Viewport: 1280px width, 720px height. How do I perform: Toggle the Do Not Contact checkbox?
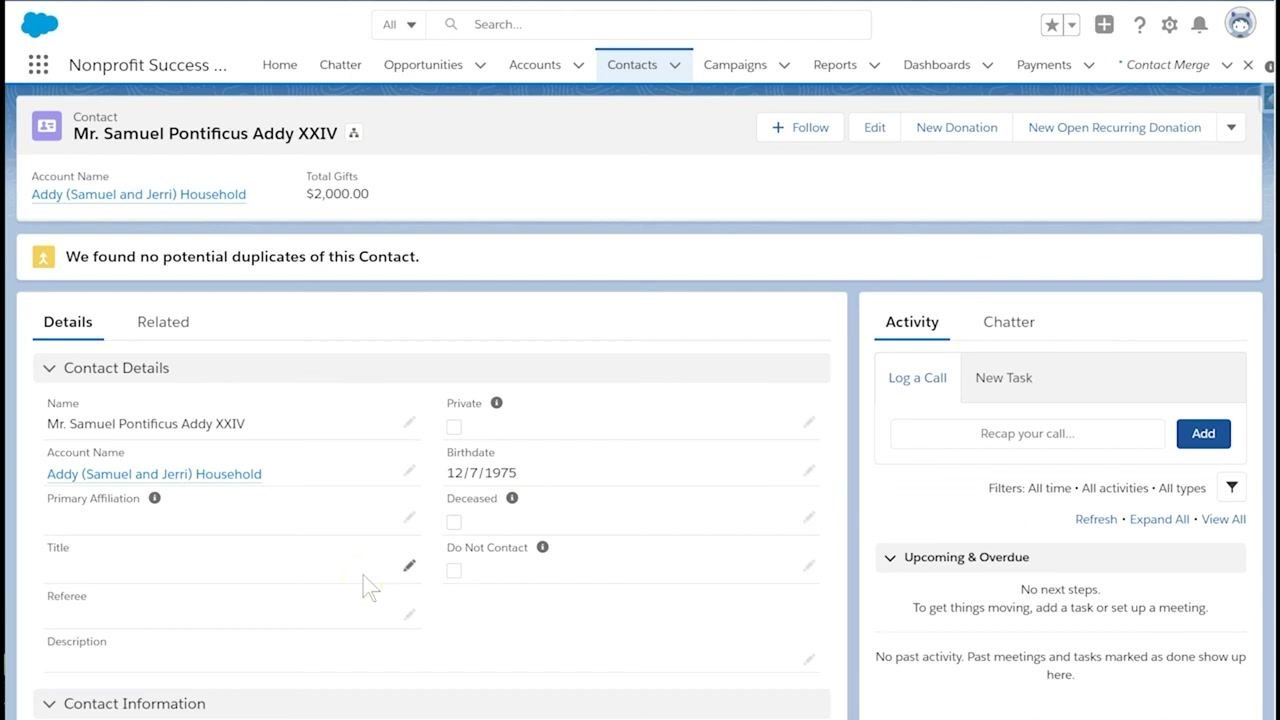(454, 570)
